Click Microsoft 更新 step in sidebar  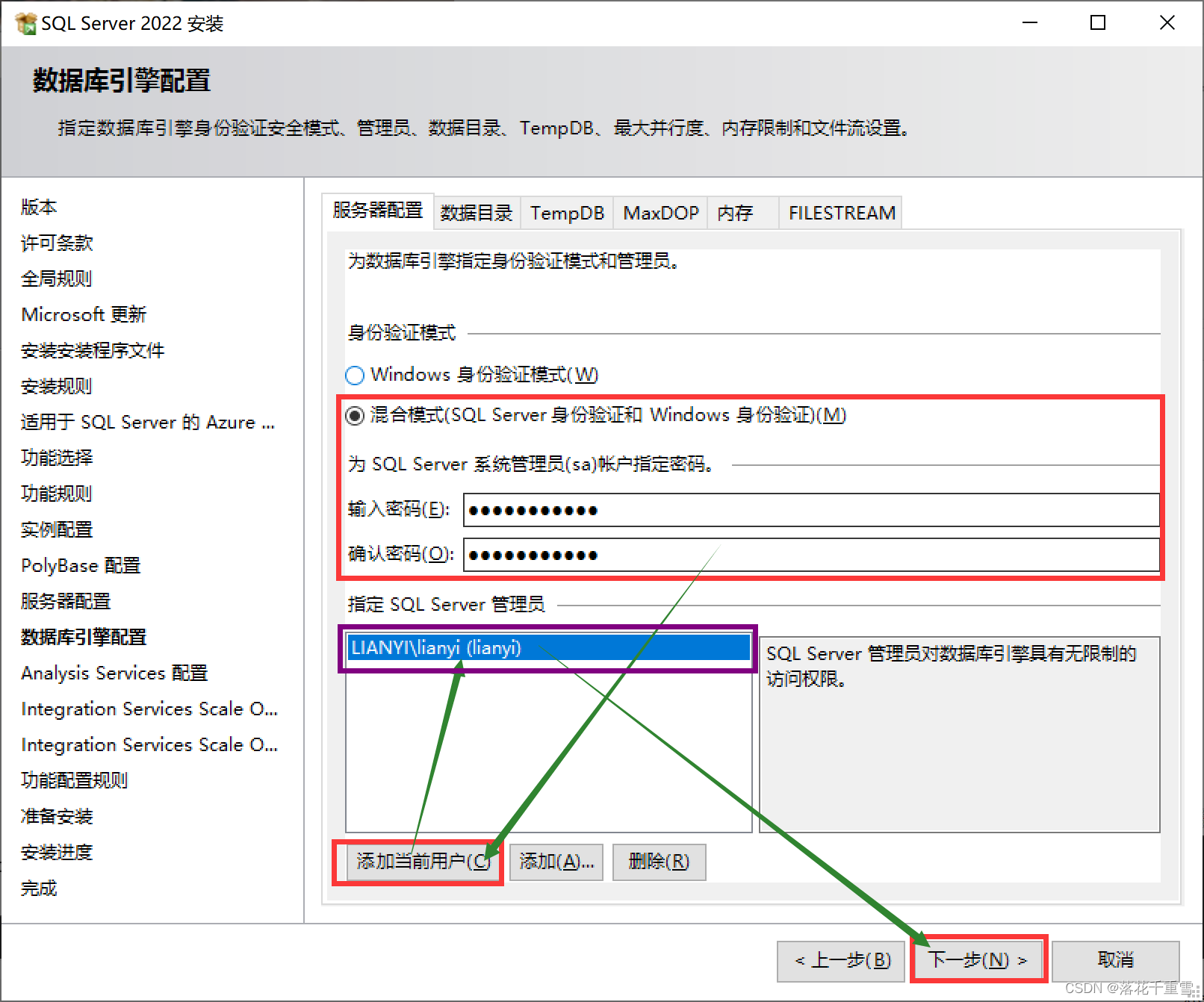pyautogui.click(x=84, y=314)
